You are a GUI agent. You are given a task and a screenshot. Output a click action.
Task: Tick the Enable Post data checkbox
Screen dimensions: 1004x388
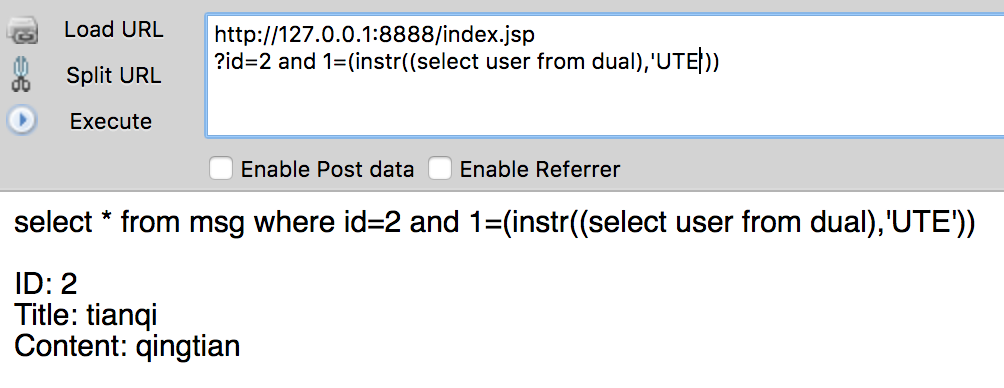click(221, 169)
